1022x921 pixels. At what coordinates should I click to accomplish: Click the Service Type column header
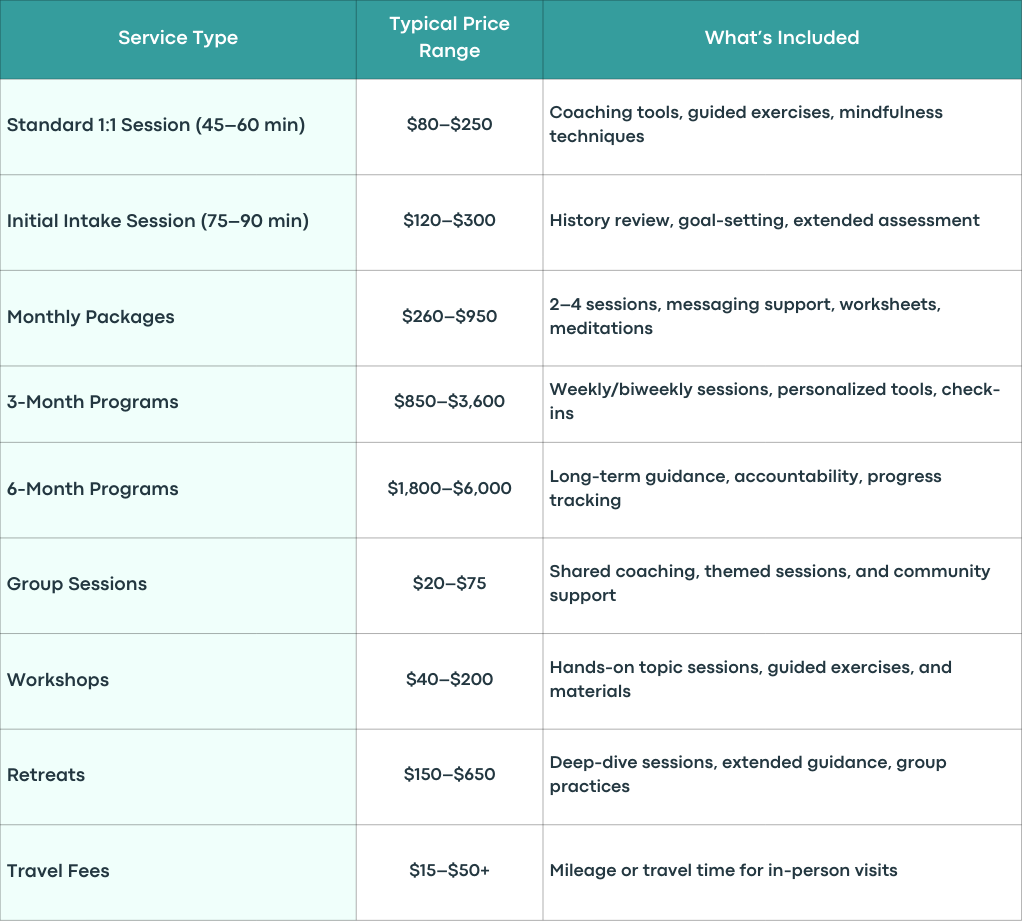178,38
